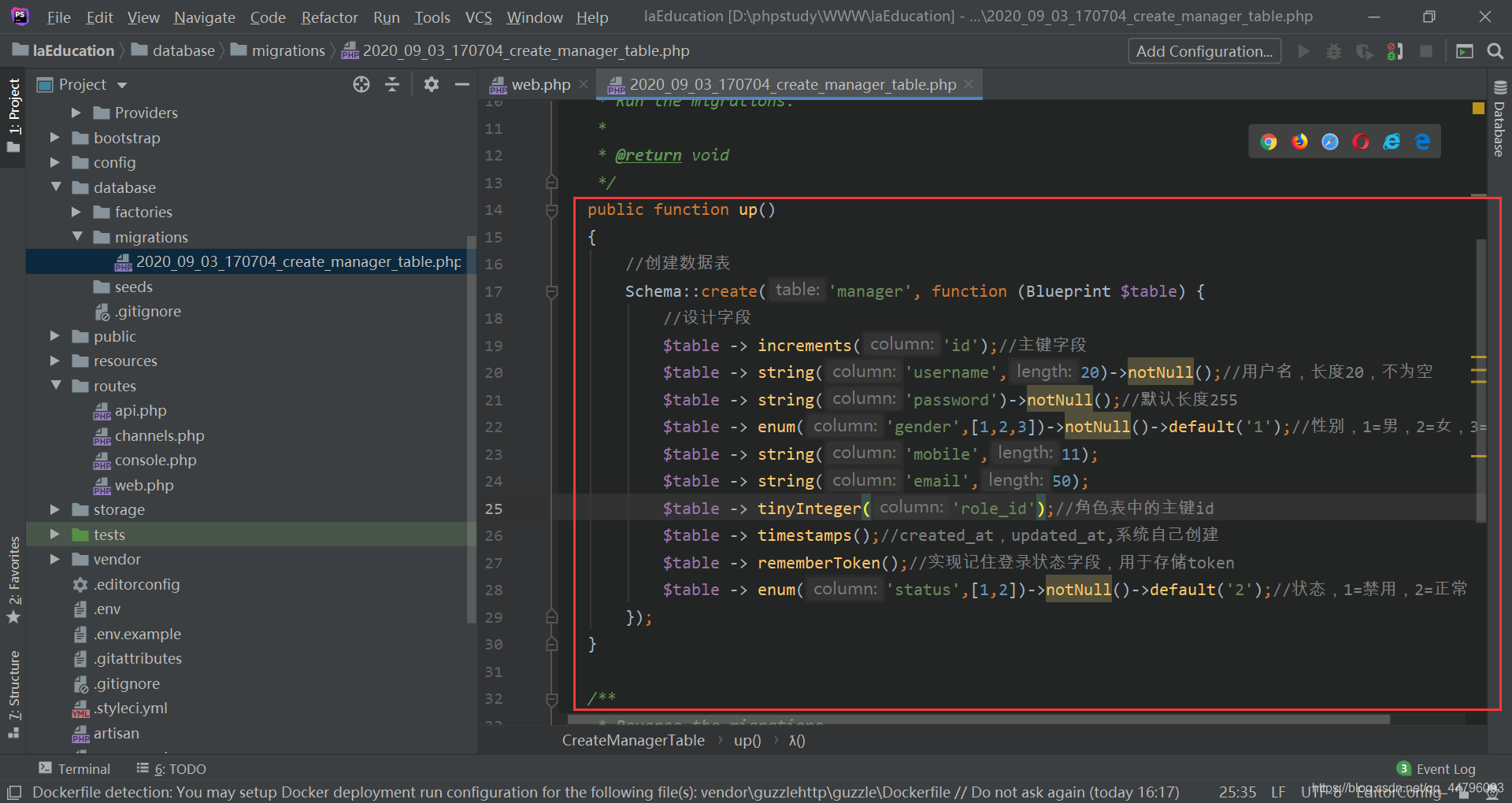Toggle fold marker at line 17
The width and height of the screenshot is (1512, 803).
(552, 292)
